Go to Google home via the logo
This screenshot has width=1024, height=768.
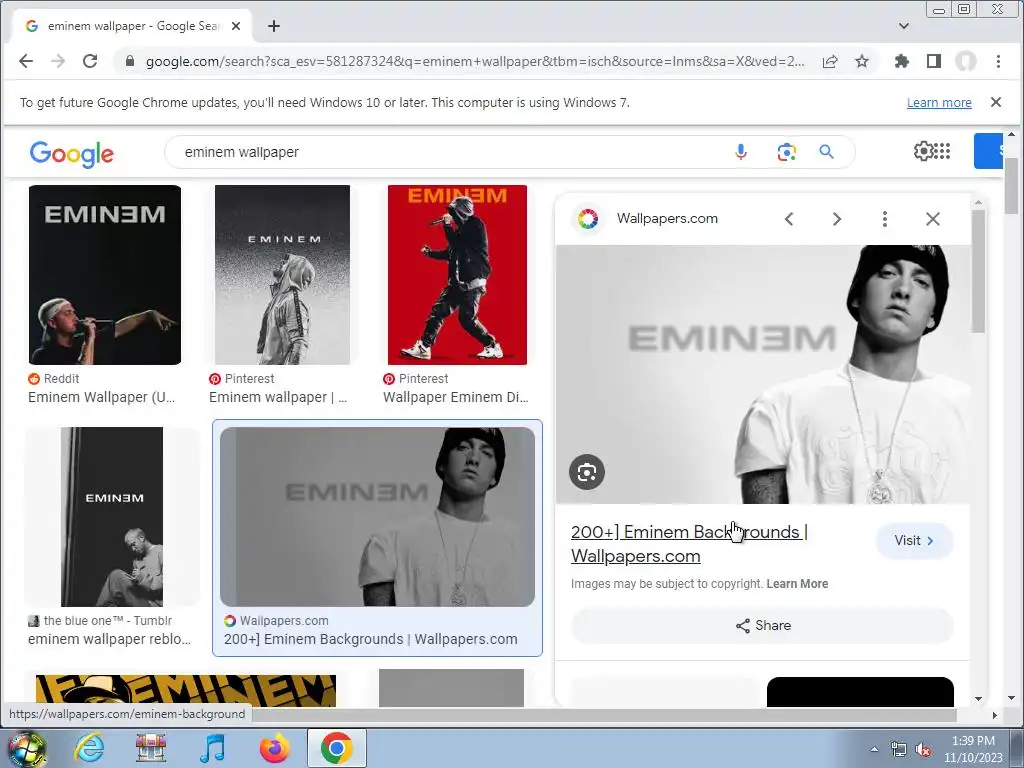[x=72, y=153]
